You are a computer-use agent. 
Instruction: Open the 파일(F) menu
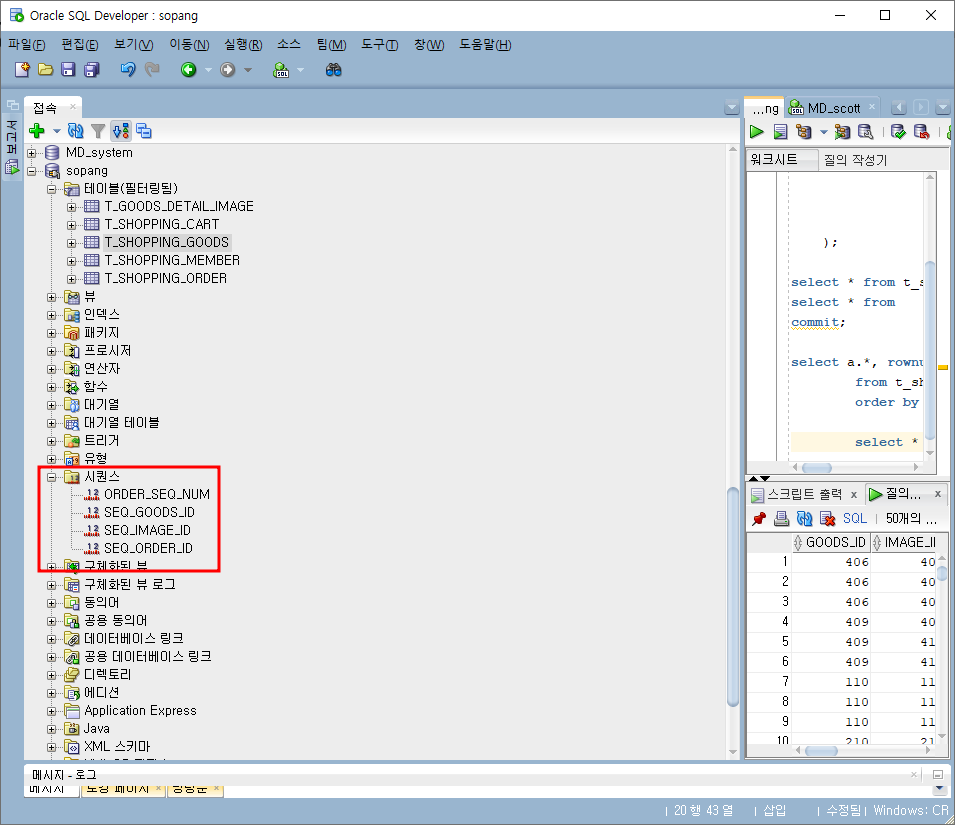tap(26, 44)
